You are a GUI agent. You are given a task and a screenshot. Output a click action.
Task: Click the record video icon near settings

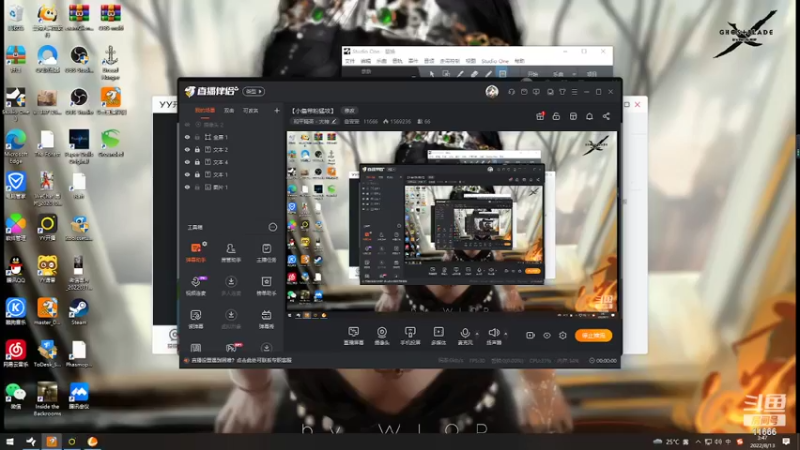530,335
